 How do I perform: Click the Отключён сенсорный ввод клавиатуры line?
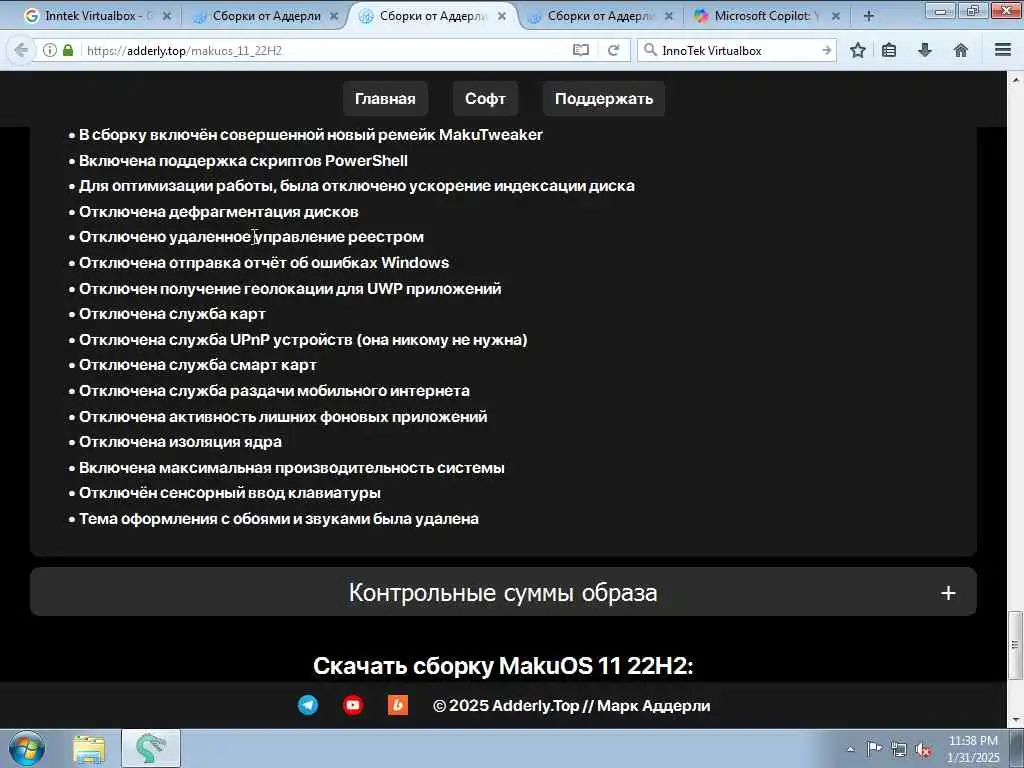225,493
